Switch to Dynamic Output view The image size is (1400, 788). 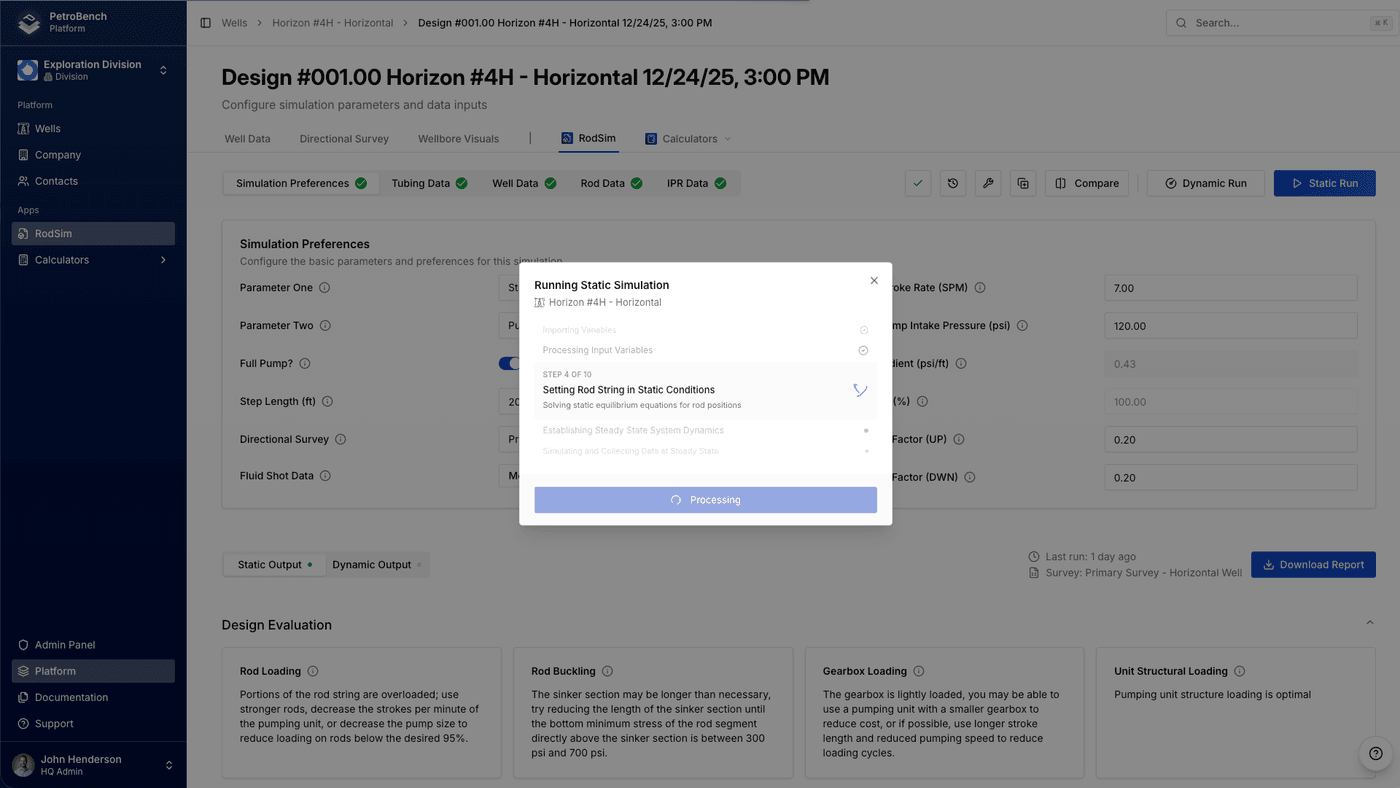click(x=372, y=565)
